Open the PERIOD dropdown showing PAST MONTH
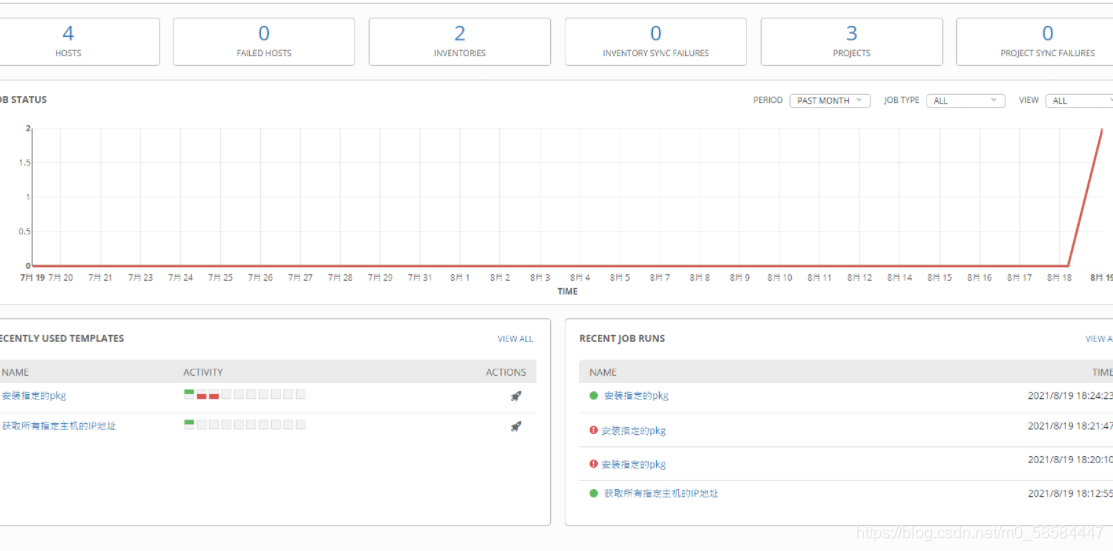Image resolution: width=1113 pixels, height=551 pixels. (x=830, y=101)
